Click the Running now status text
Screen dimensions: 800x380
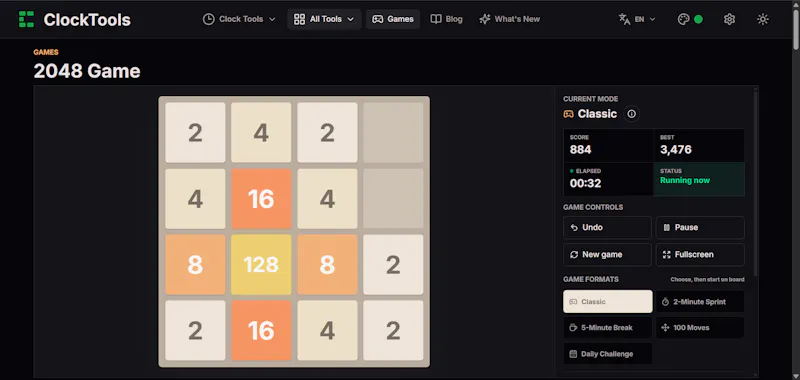pos(685,181)
